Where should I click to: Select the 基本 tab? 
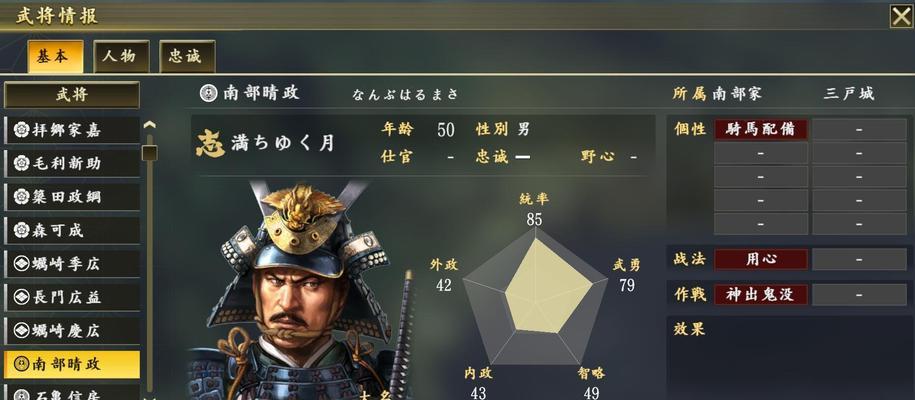(x=55, y=56)
